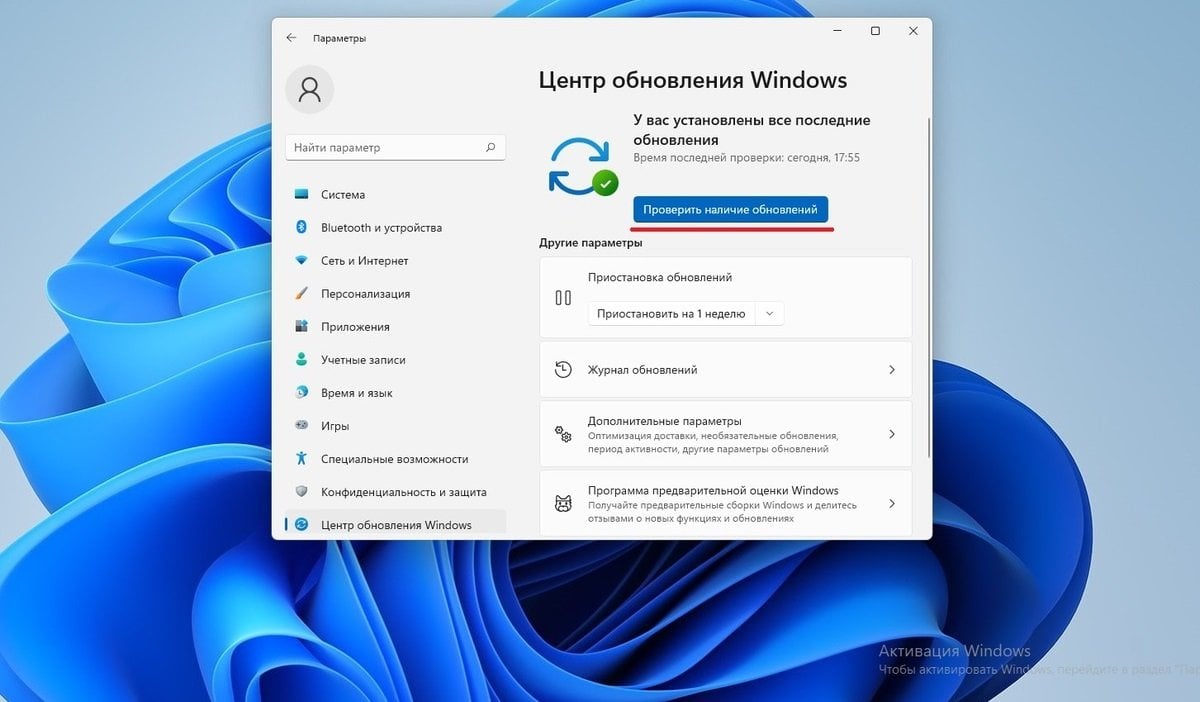Open Время и язык section
1200x702 pixels.
click(x=396, y=393)
